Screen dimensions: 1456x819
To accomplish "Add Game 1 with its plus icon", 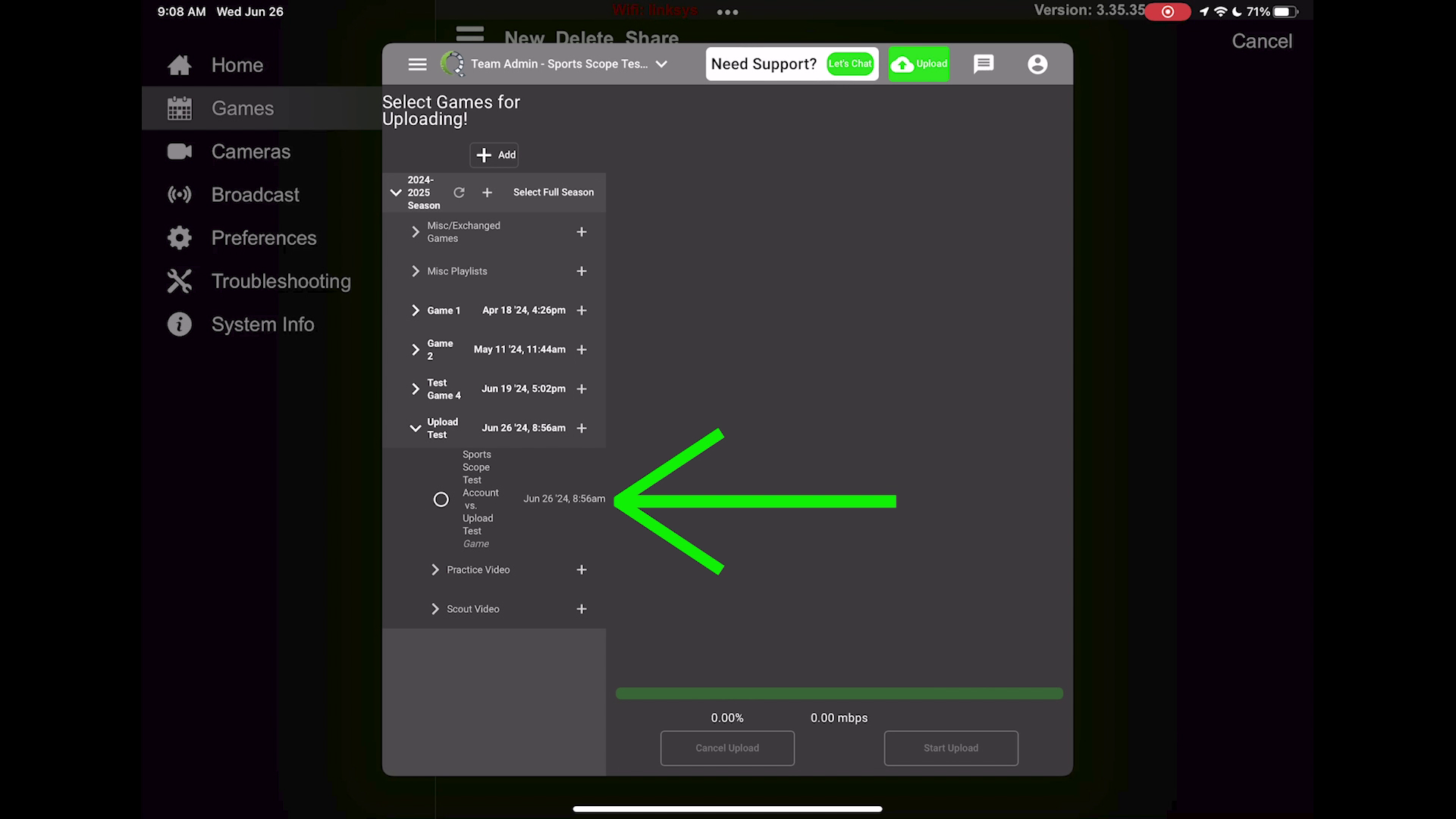I will click(582, 310).
